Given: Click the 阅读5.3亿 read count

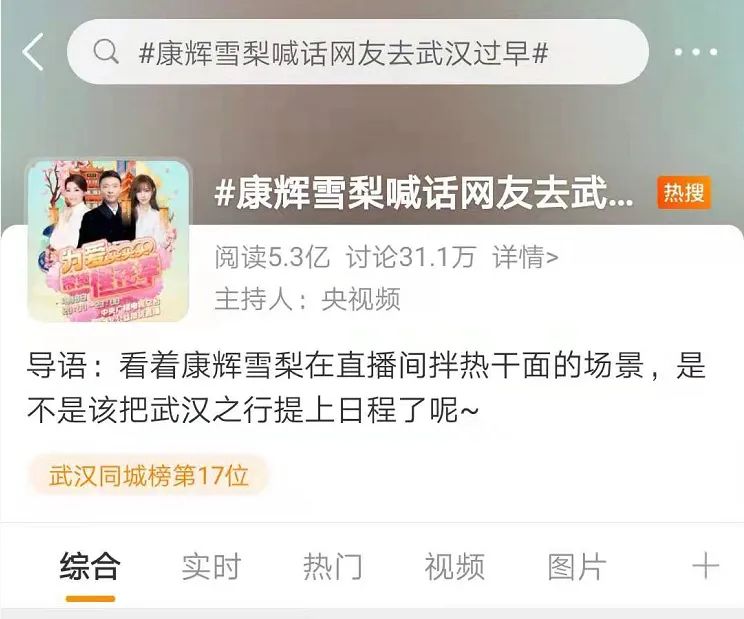Looking at the screenshot, I should 272,257.
